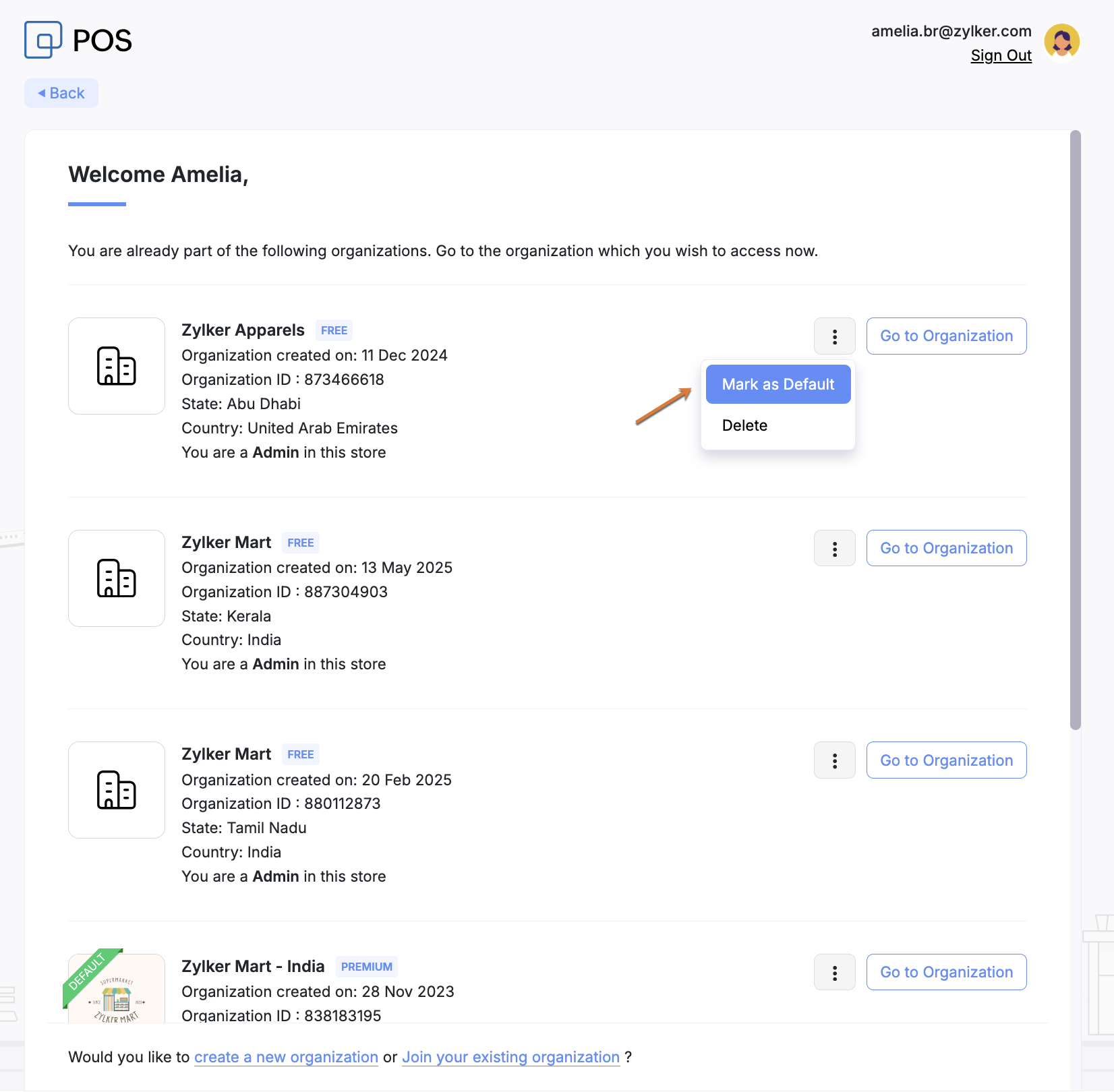Open the user profile avatar
The height and width of the screenshot is (1092, 1114).
pyautogui.click(x=1061, y=41)
